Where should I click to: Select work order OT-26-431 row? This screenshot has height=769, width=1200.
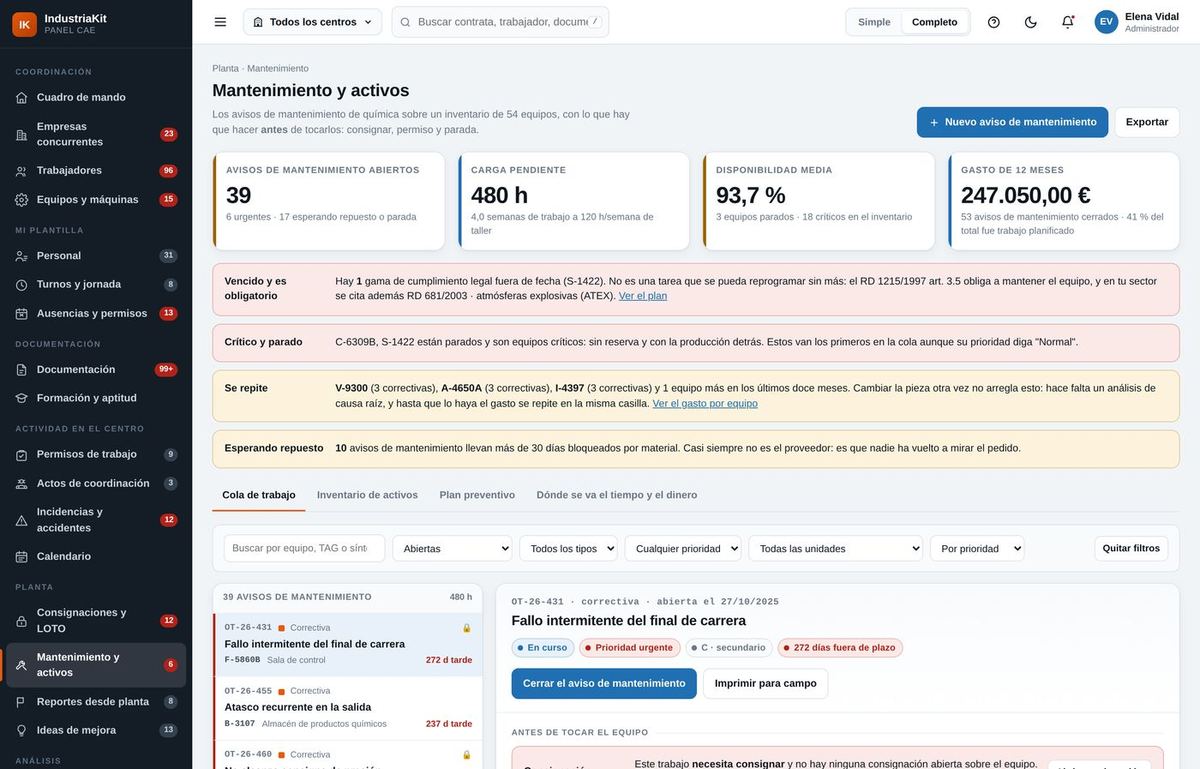pos(348,645)
